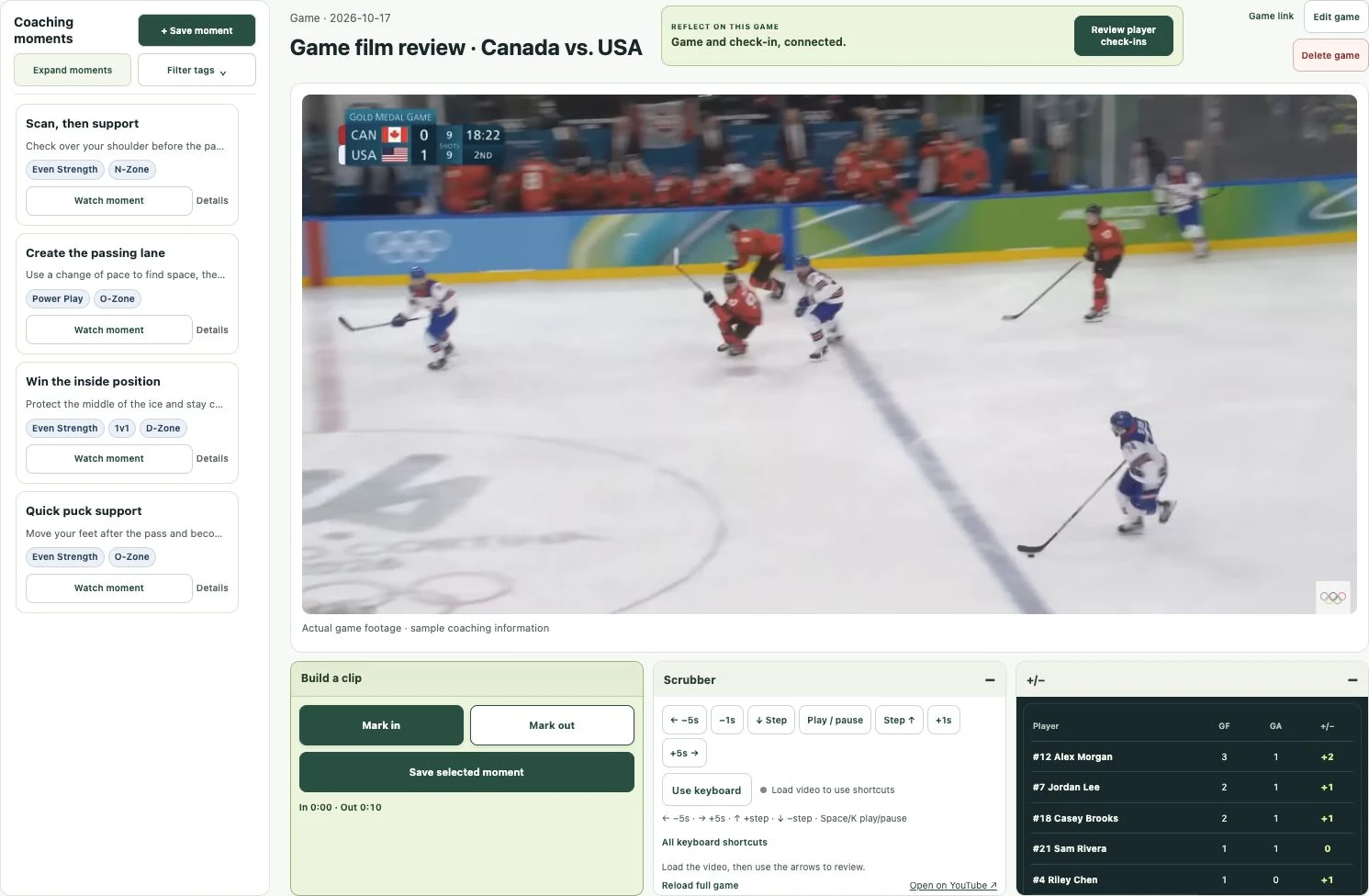Step forward with Step ↑

[x=899, y=721]
